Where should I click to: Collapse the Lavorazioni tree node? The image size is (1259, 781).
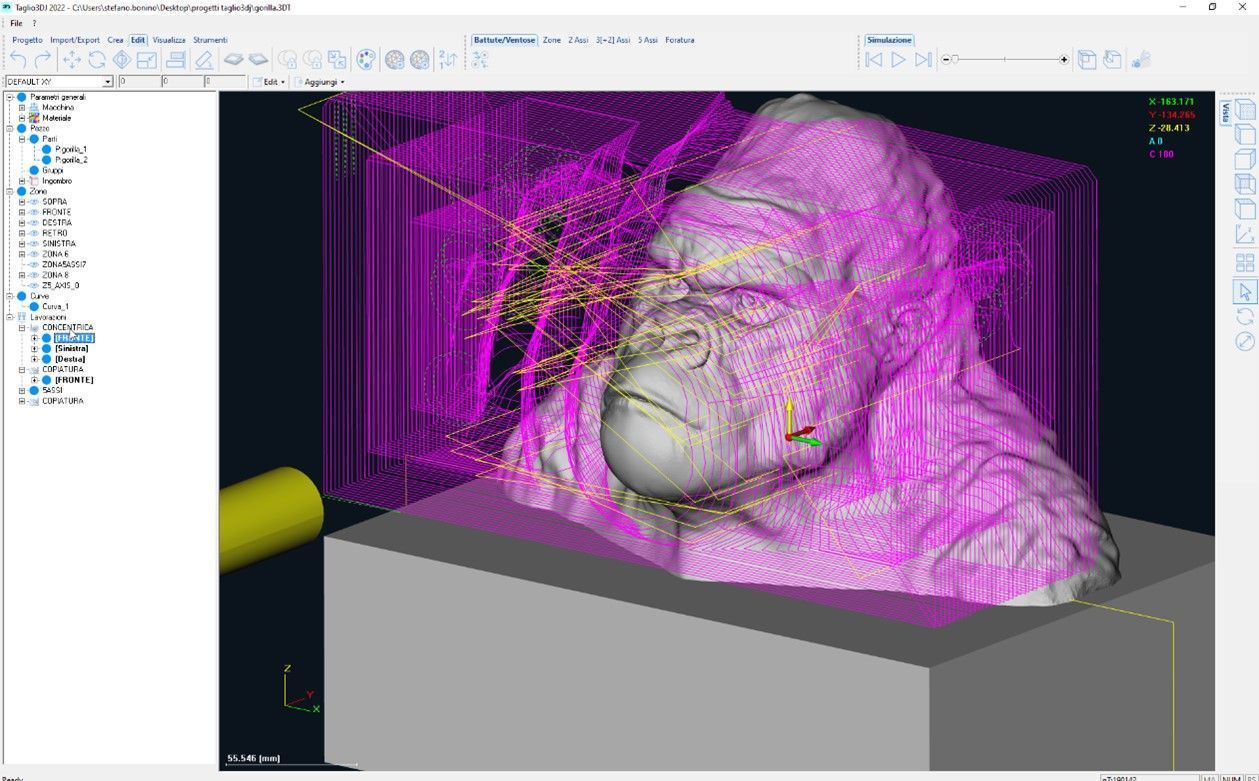9,317
